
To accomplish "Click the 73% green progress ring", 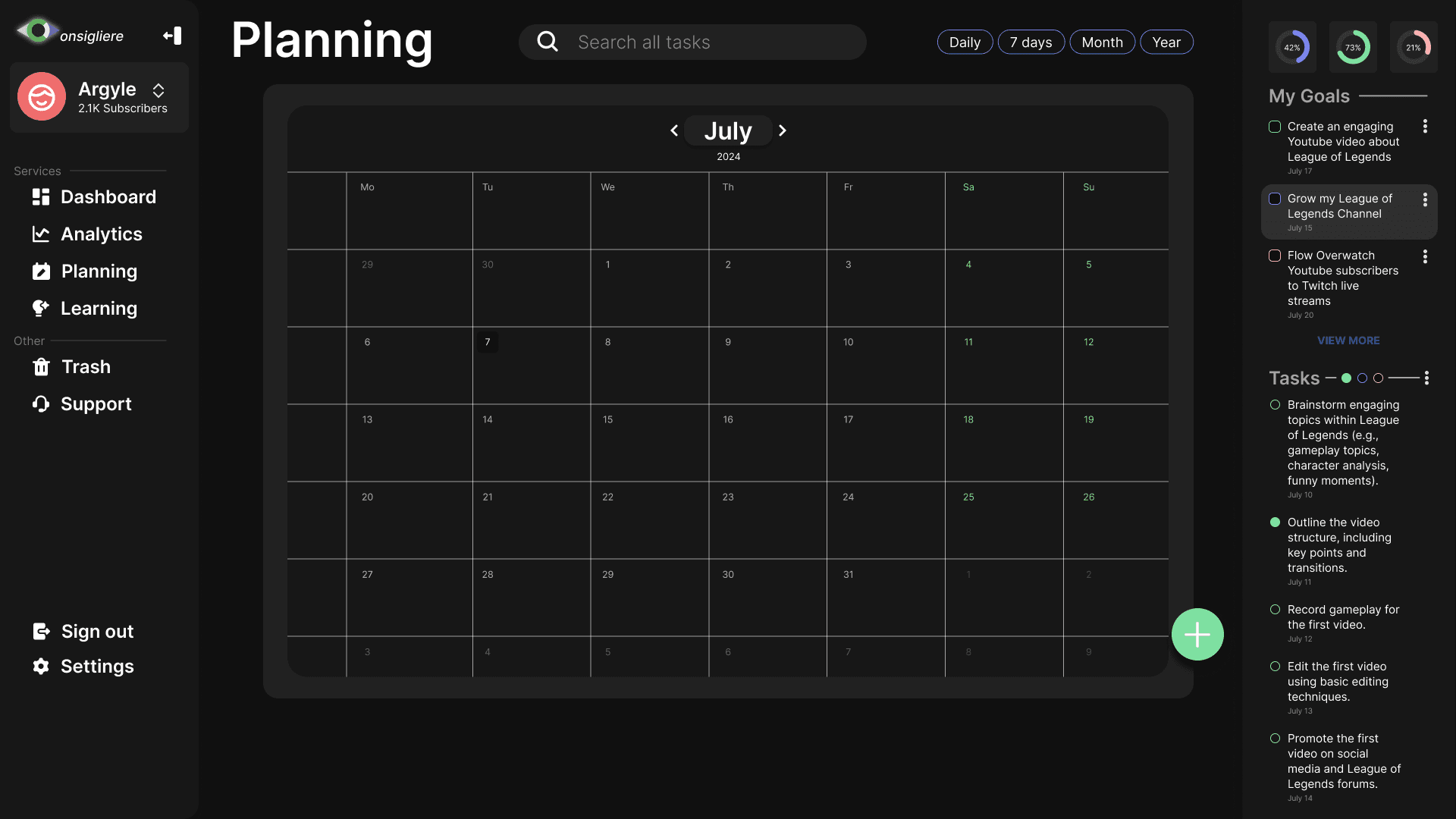I will pos(1353,47).
